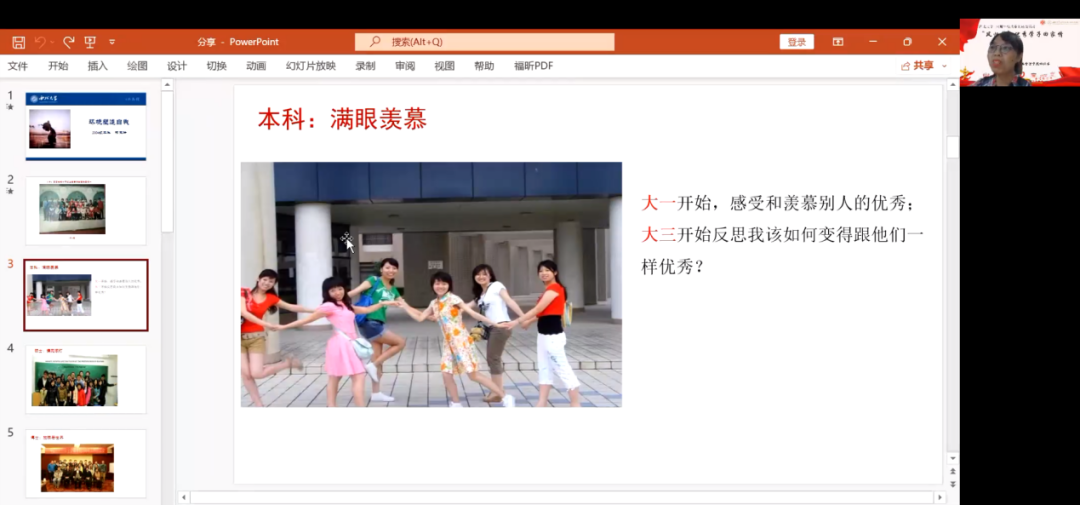Click the slide editor vertical scrollbar

(952, 300)
